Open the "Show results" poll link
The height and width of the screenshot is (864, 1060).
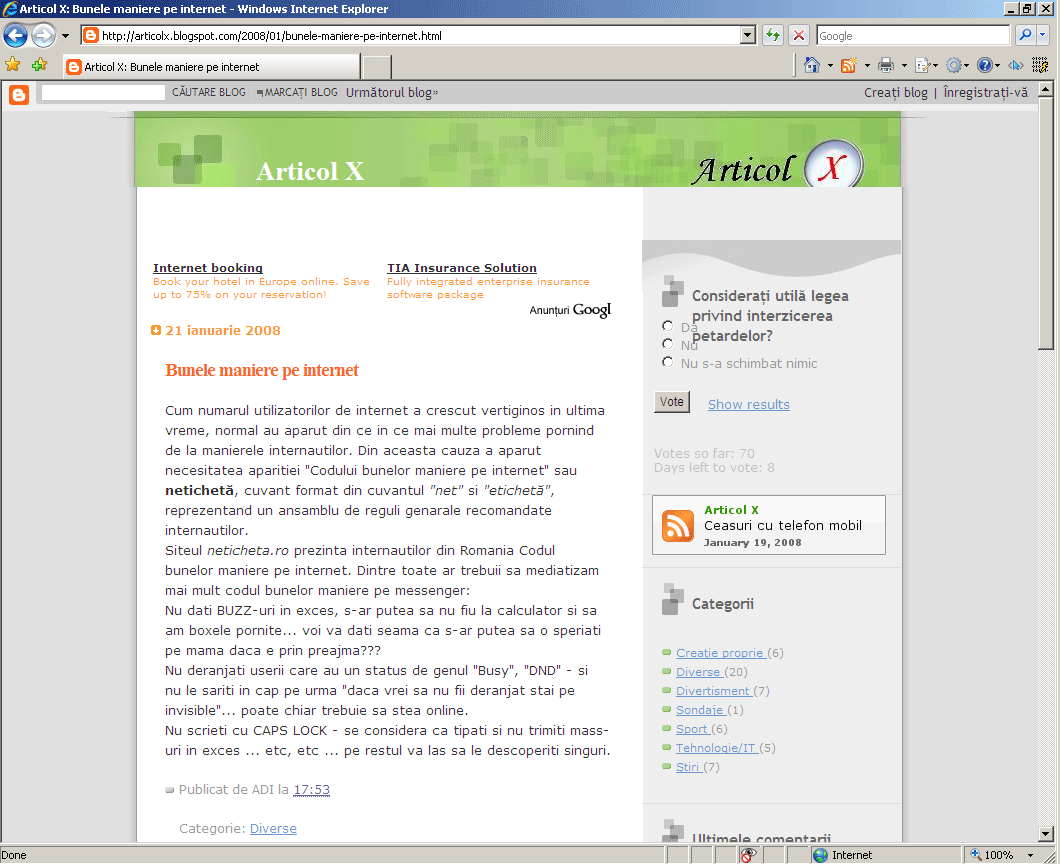(748, 405)
